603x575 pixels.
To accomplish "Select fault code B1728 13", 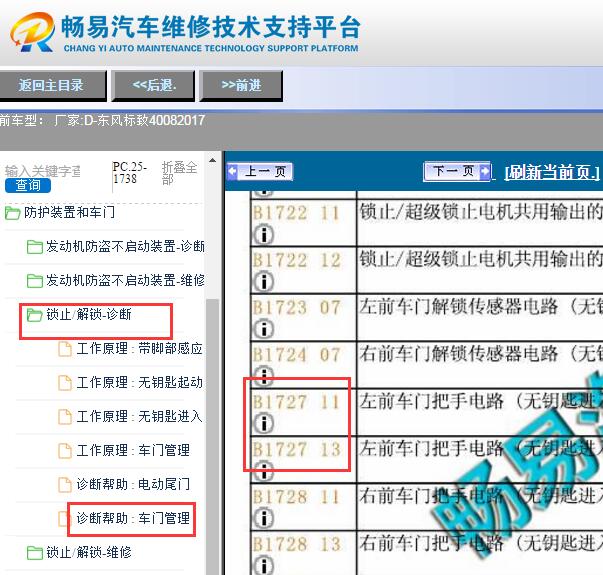I will tap(297, 544).
